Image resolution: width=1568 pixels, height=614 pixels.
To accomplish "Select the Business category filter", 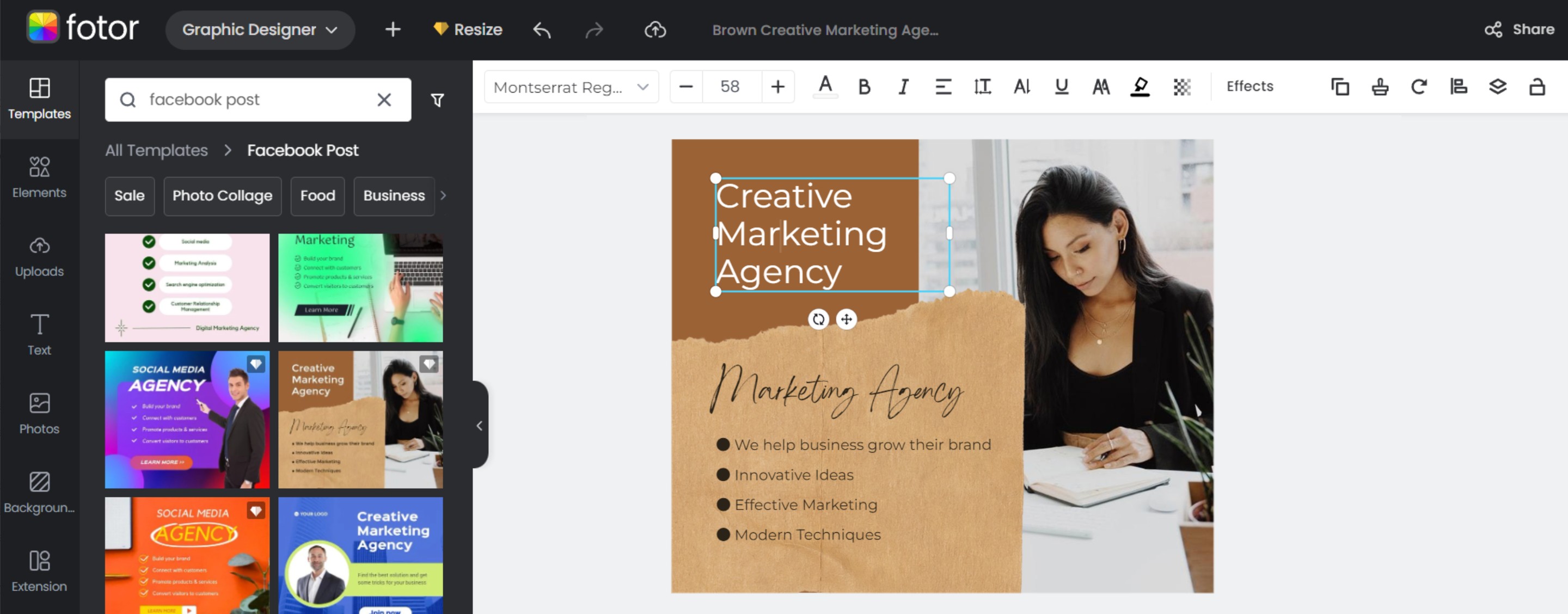I will point(393,196).
